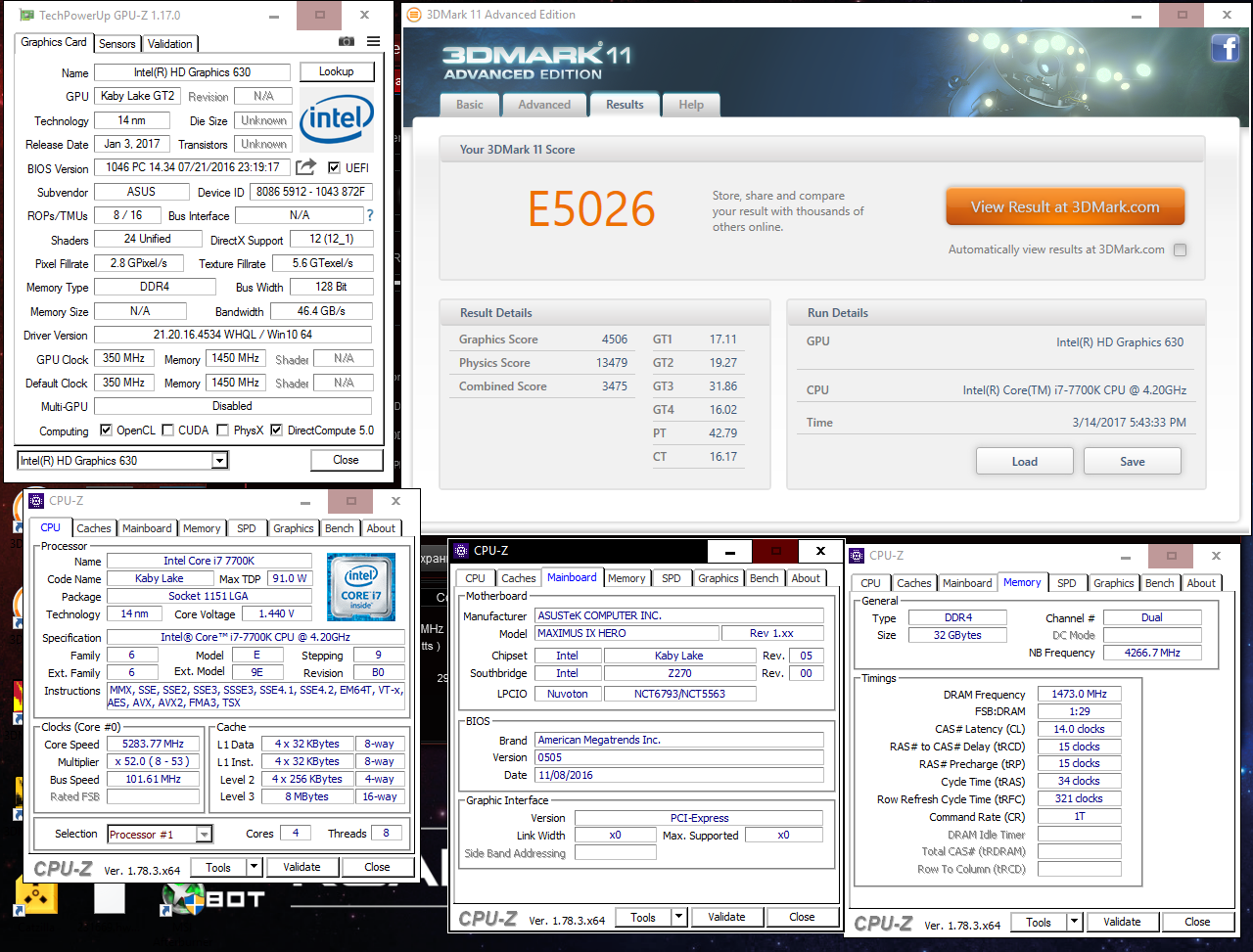Click the Save button in 3DMark
The height and width of the screenshot is (952, 1253).
[x=1133, y=462]
